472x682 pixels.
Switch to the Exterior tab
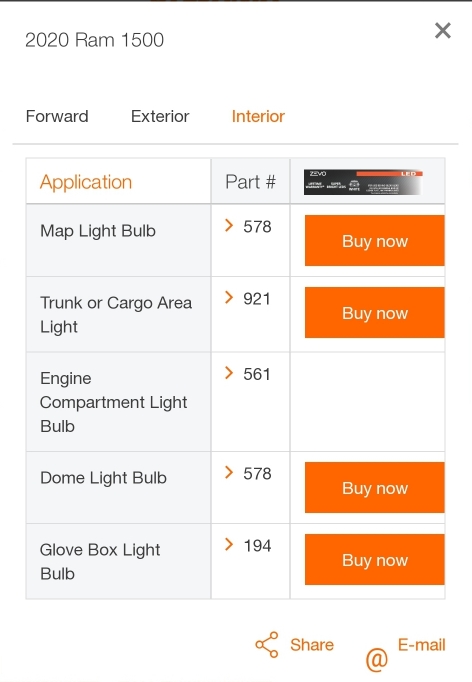[x=160, y=116]
